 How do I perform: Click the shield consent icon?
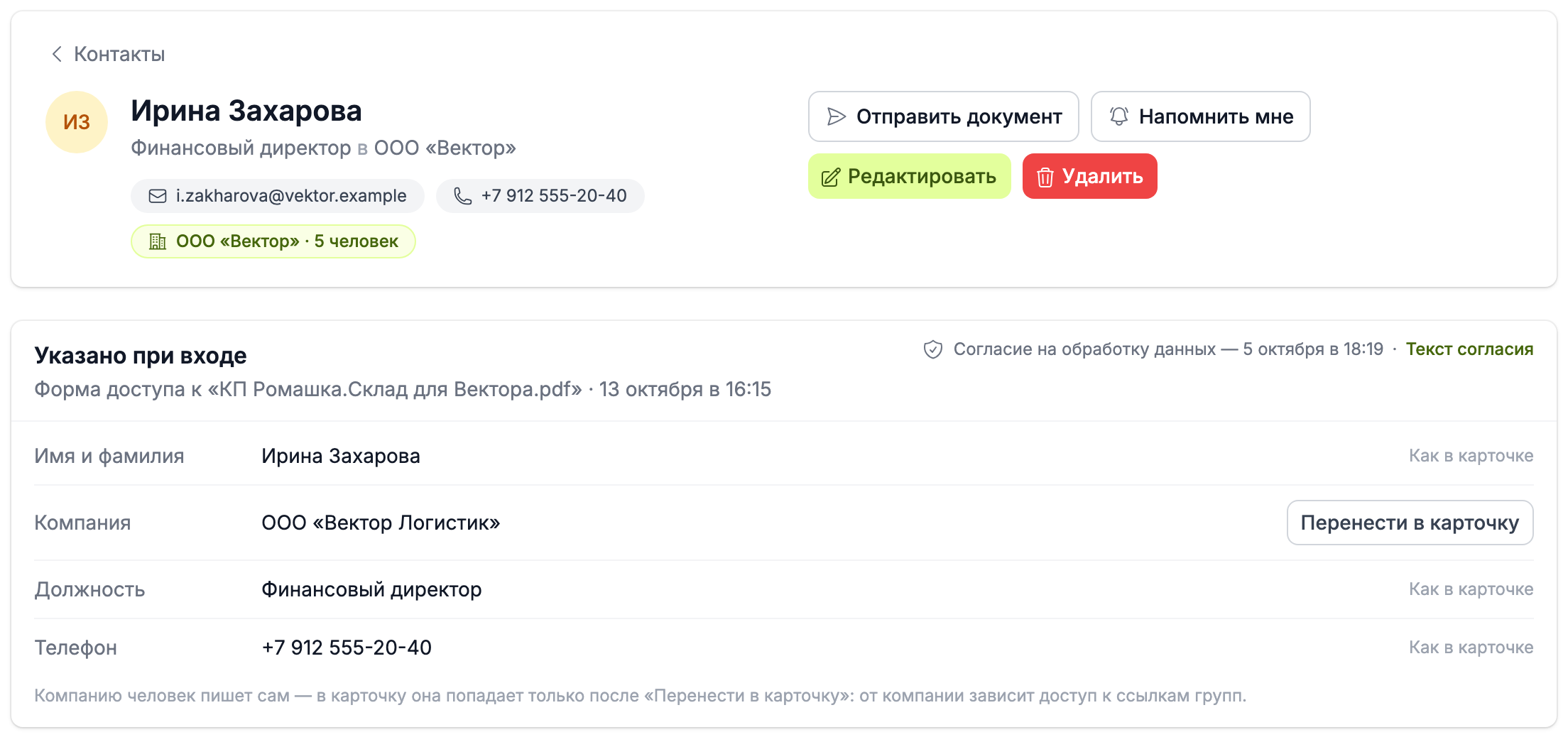click(932, 349)
